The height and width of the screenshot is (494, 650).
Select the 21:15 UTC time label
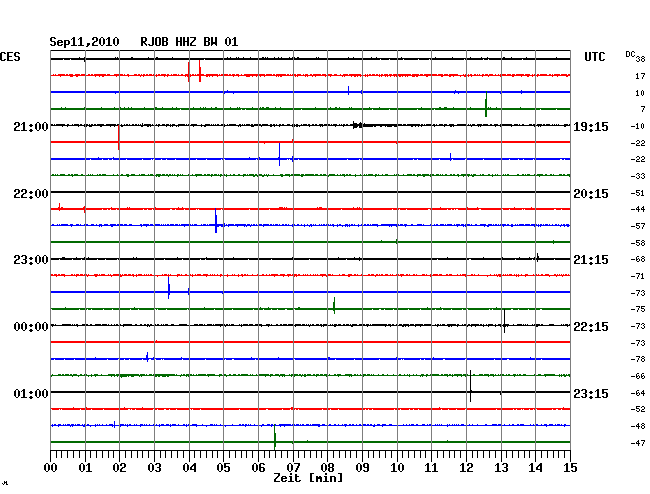tap(591, 260)
